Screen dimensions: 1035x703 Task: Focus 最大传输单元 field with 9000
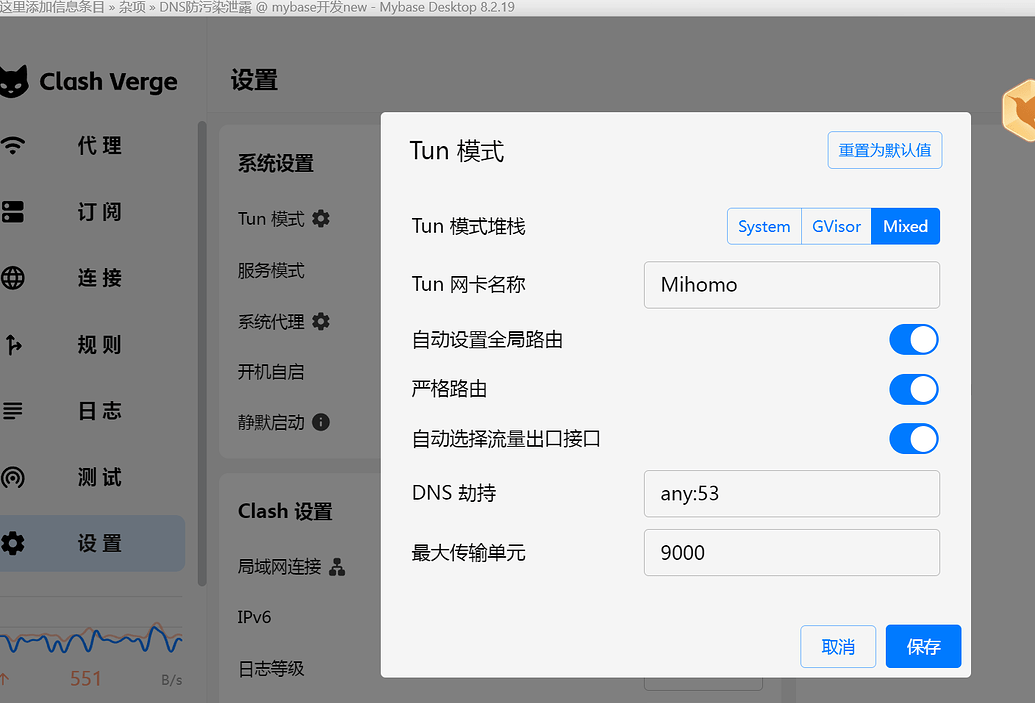tap(792, 552)
